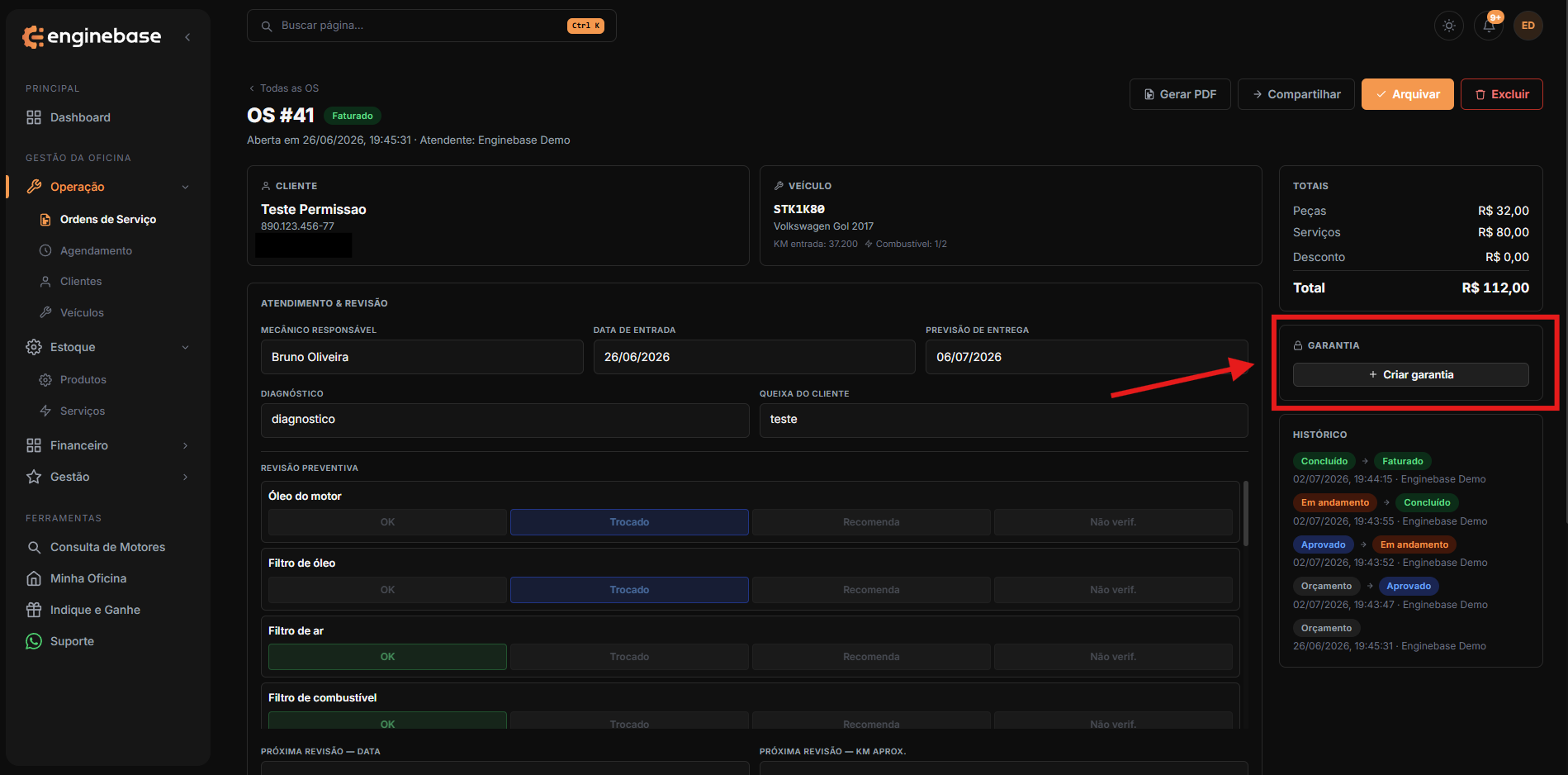Click the Serviços lightning icon
The image size is (1568, 775).
[45, 411]
